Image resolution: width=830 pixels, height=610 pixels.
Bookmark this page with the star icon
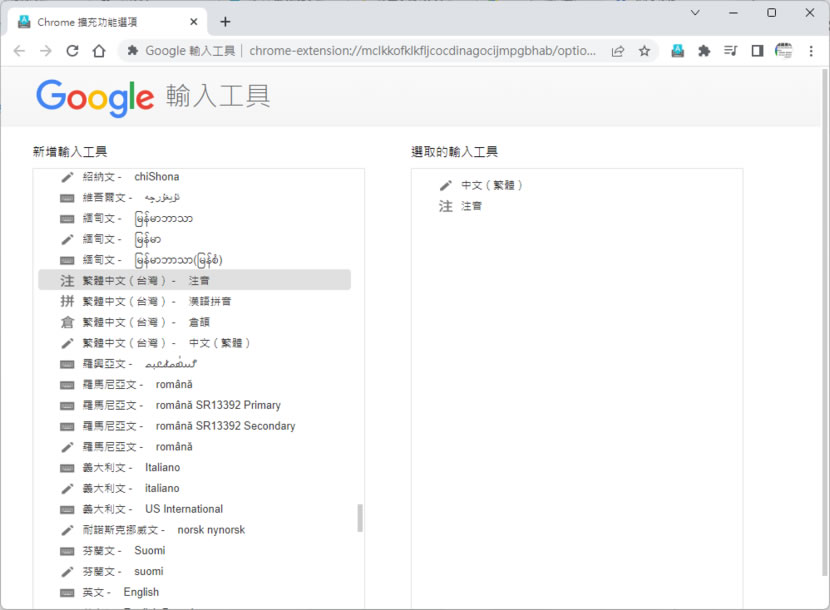[644, 51]
